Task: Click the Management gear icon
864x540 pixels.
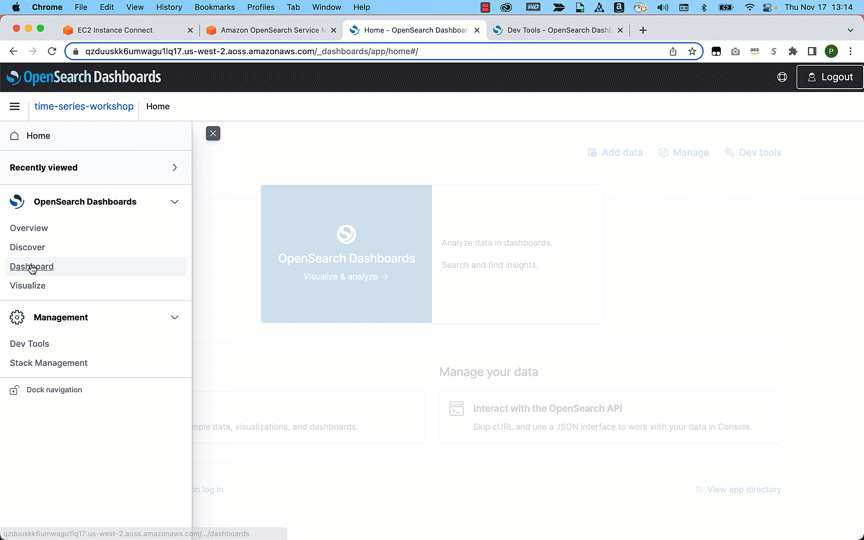Action: (x=17, y=317)
